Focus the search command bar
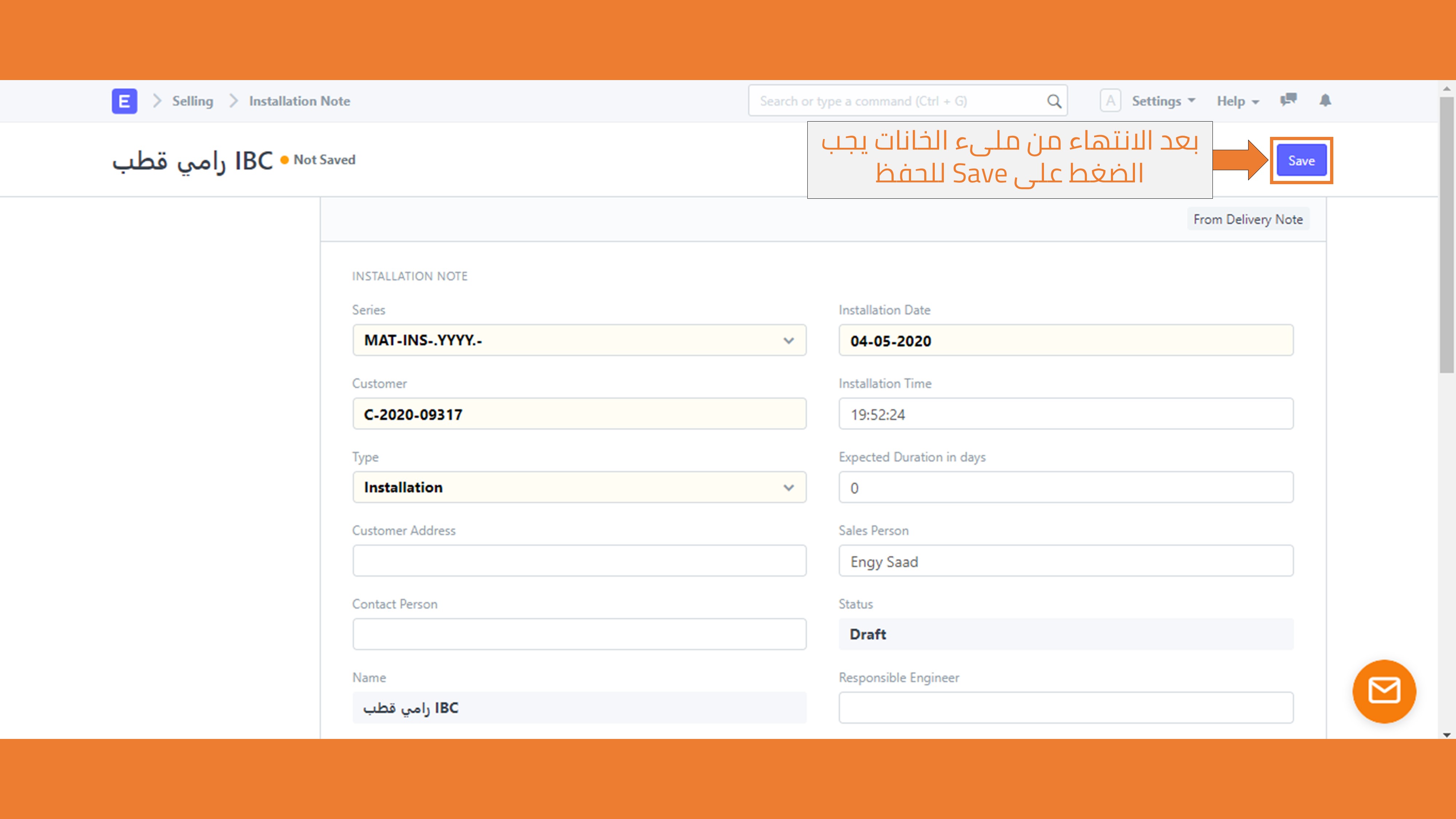Image resolution: width=1456 pixels, height=819 pixels. (x=908, y=101)
